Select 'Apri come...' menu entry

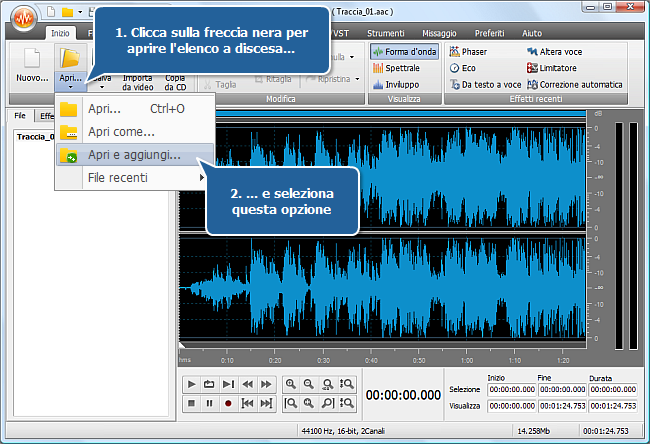click(120, 132)
